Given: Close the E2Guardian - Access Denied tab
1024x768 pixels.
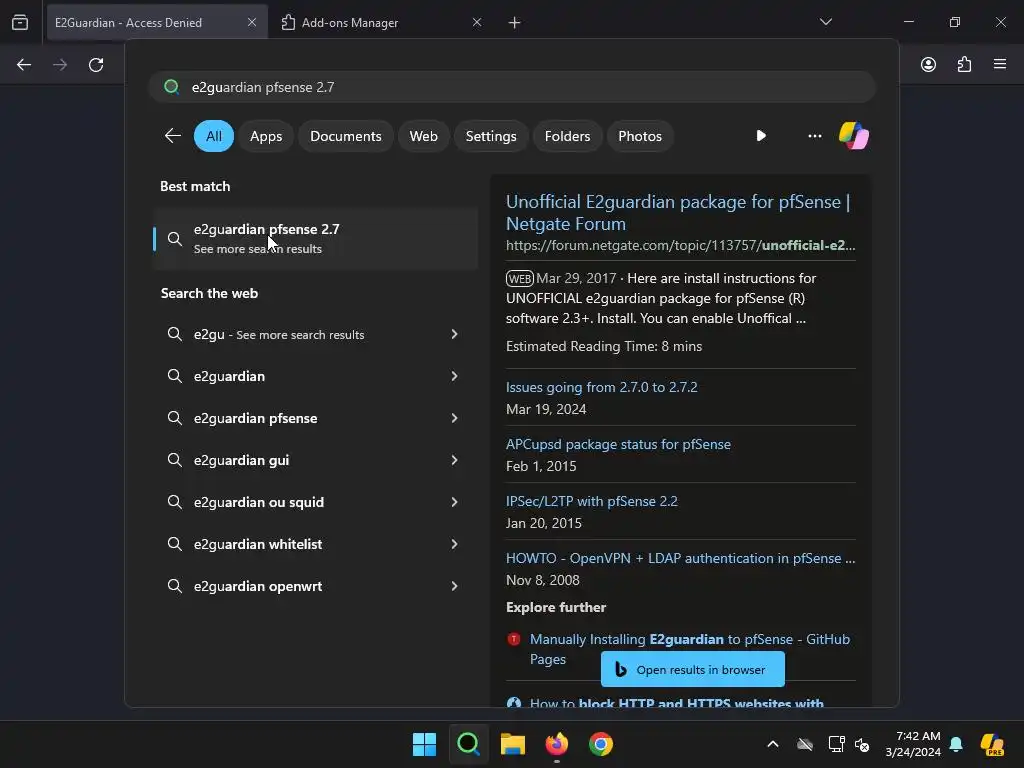Looking at the screenshot, I should 252,22.
